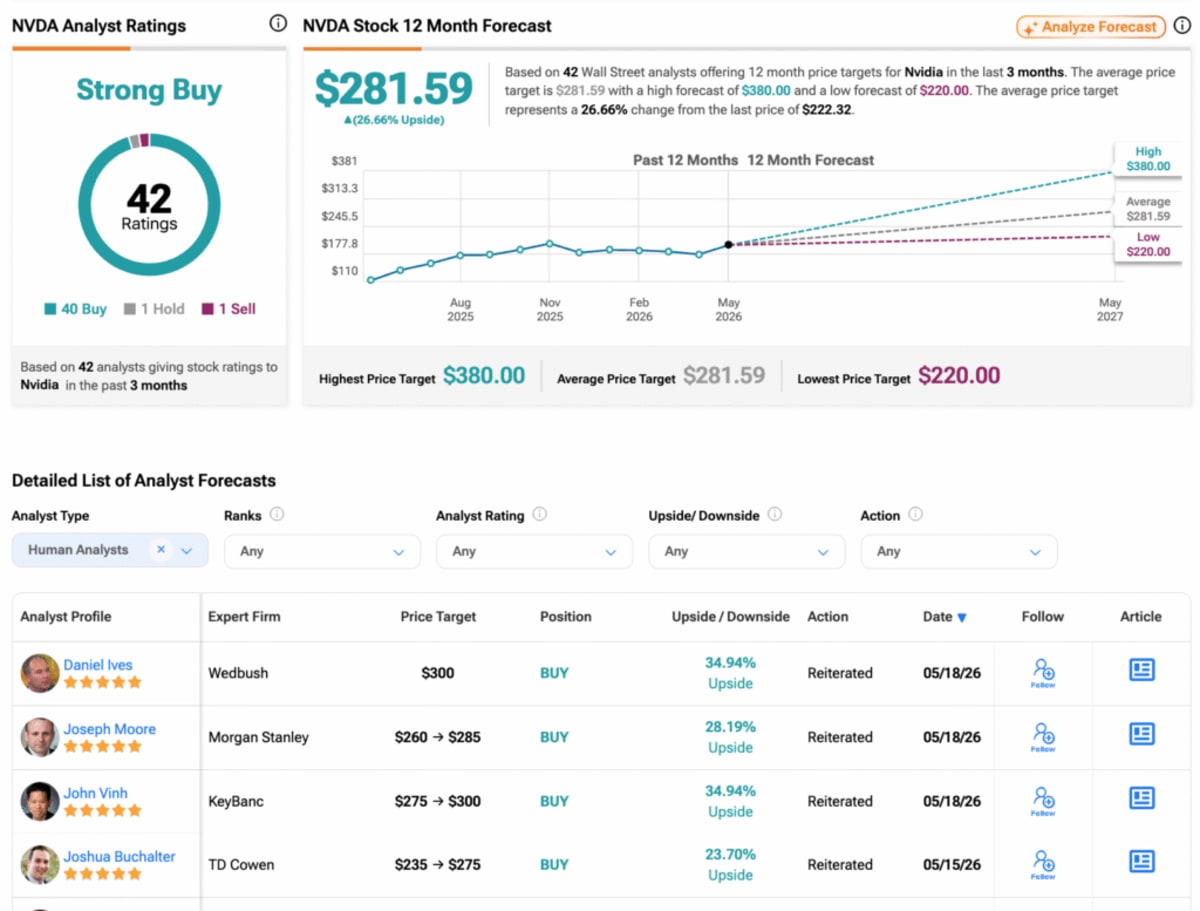This screenshot has width=1200, height=911.
Task: Click the $235 → $275 price target
Action: click(x=438, y=865)
